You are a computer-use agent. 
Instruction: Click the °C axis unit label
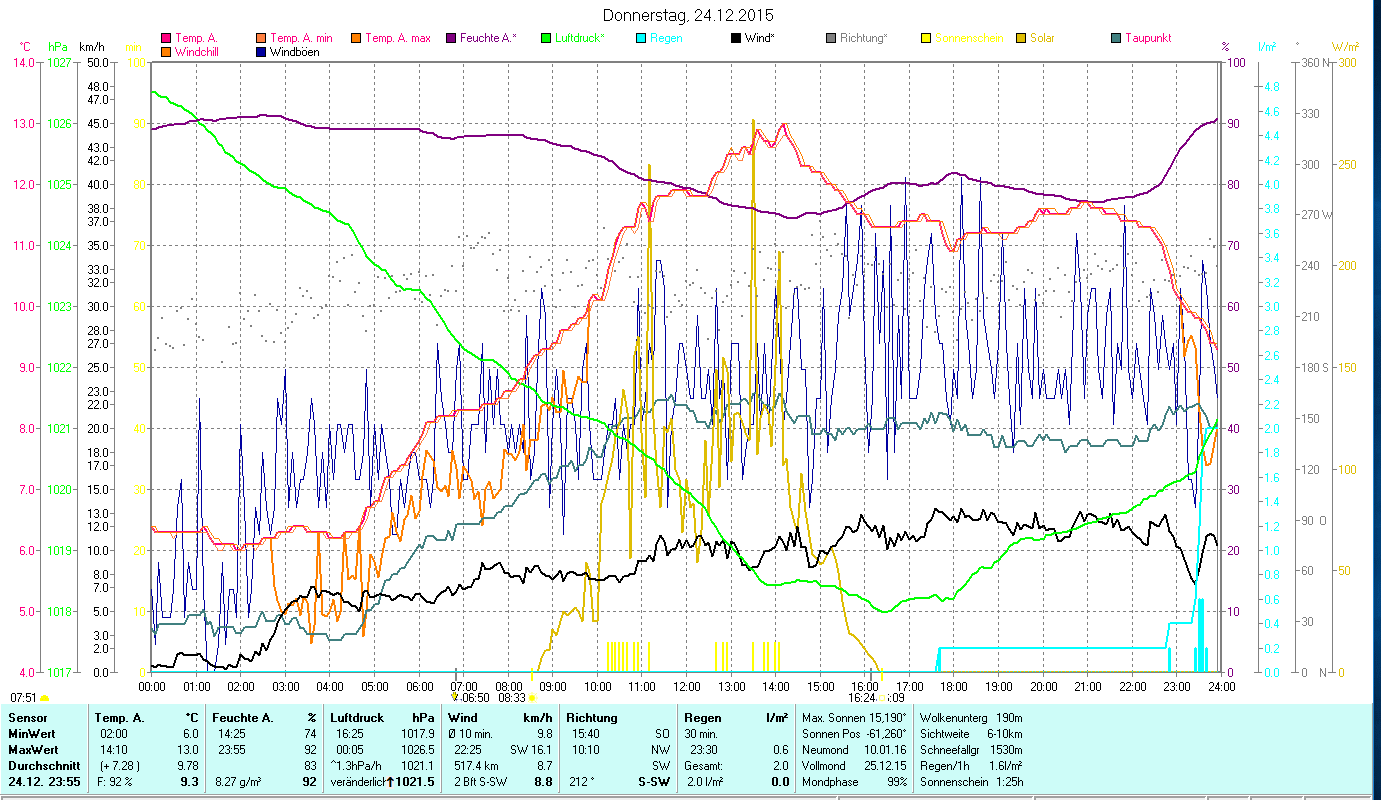[x=25, y=47]
